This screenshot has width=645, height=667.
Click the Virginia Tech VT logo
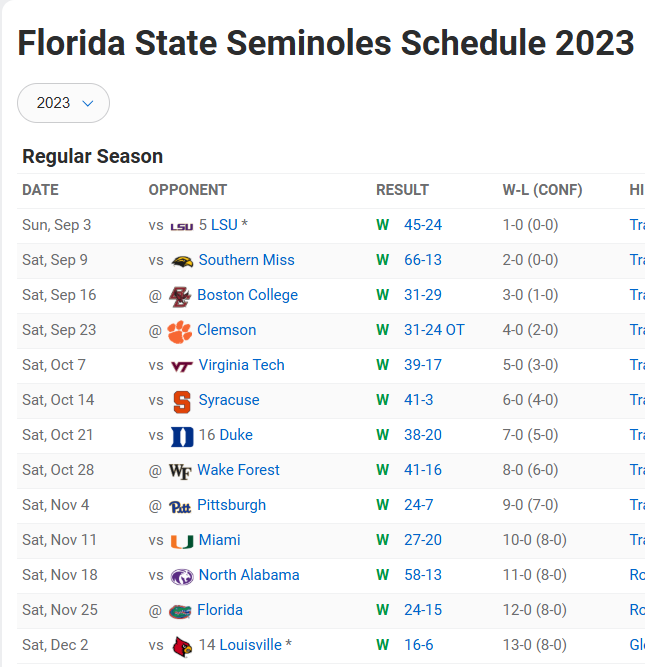coord(182,366)
